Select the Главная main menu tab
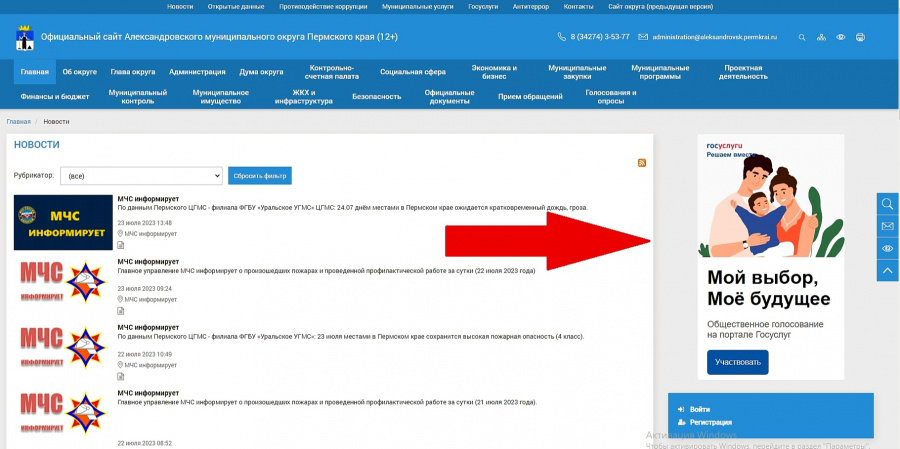Screen dimensions: 900x449 click(34, 72)
